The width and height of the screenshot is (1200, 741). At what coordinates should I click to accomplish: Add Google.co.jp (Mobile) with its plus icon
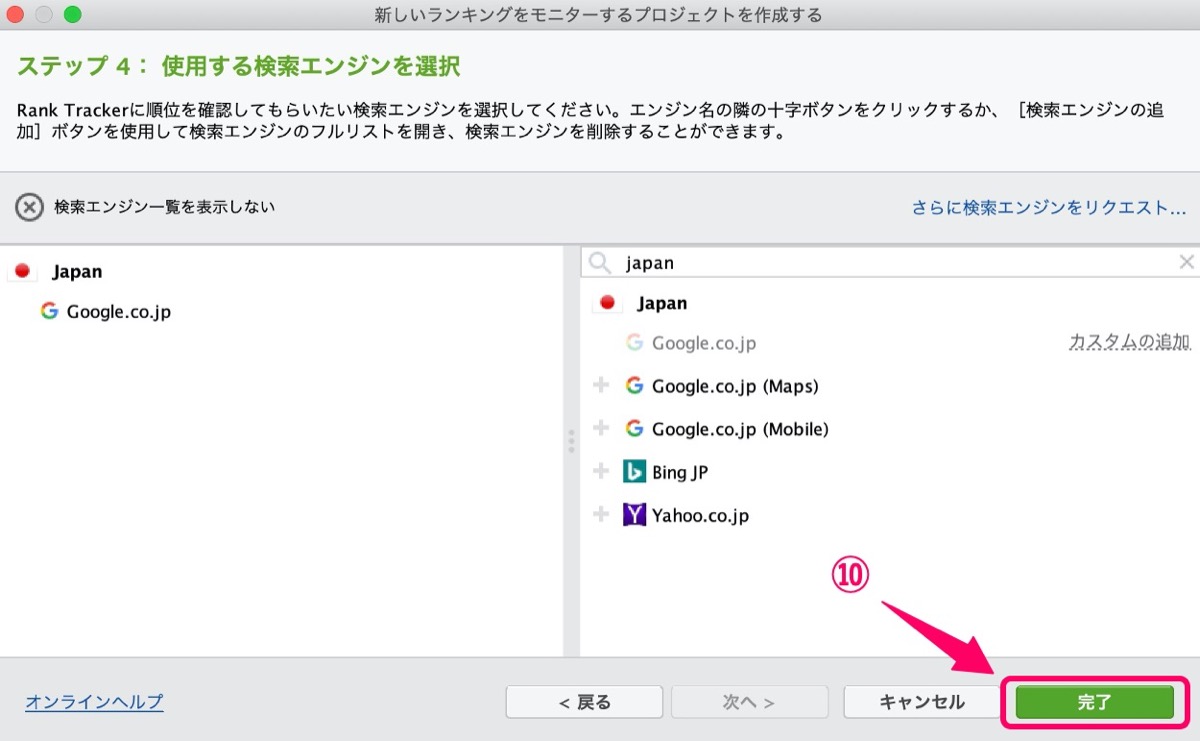[x=601, y=428]
